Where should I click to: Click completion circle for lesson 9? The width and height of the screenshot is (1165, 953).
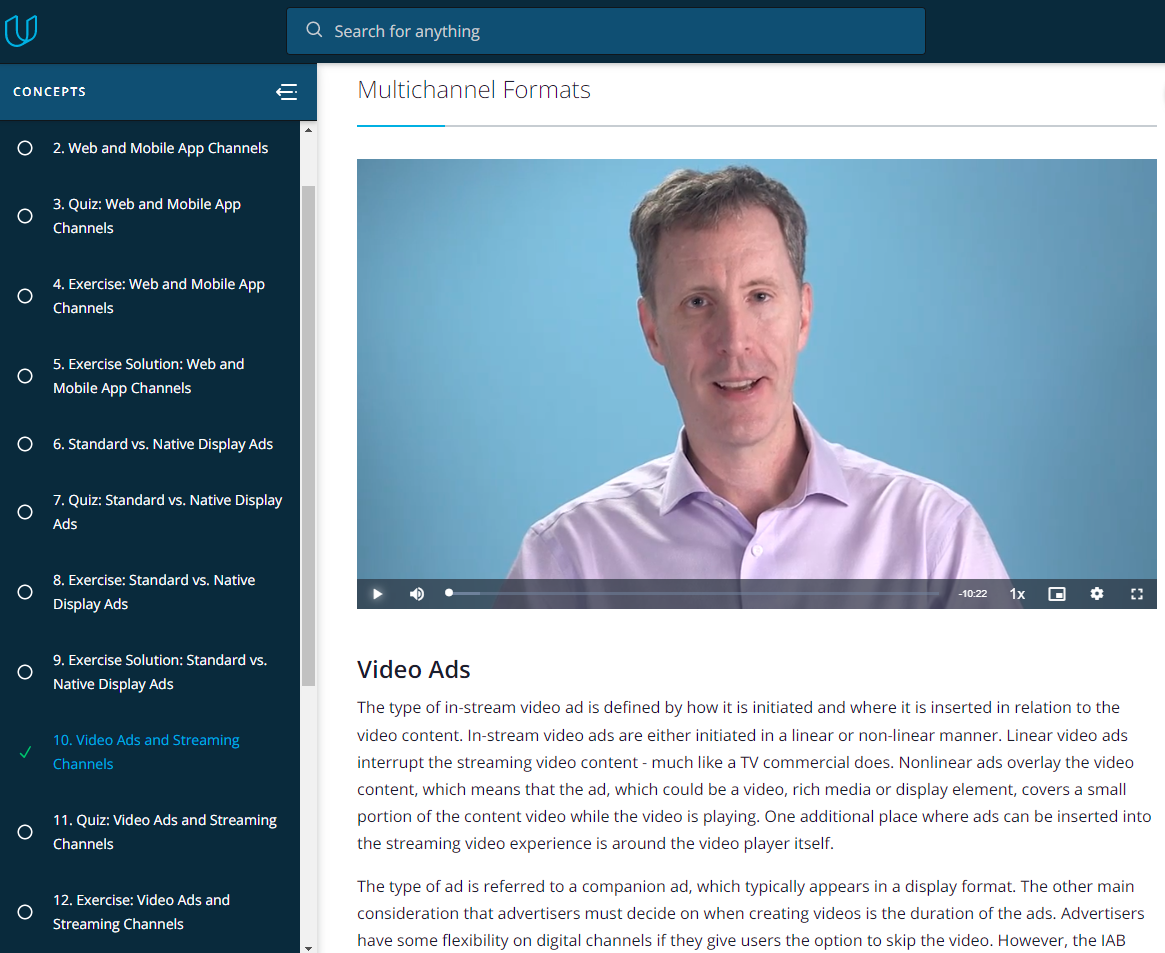click(25, 671)
